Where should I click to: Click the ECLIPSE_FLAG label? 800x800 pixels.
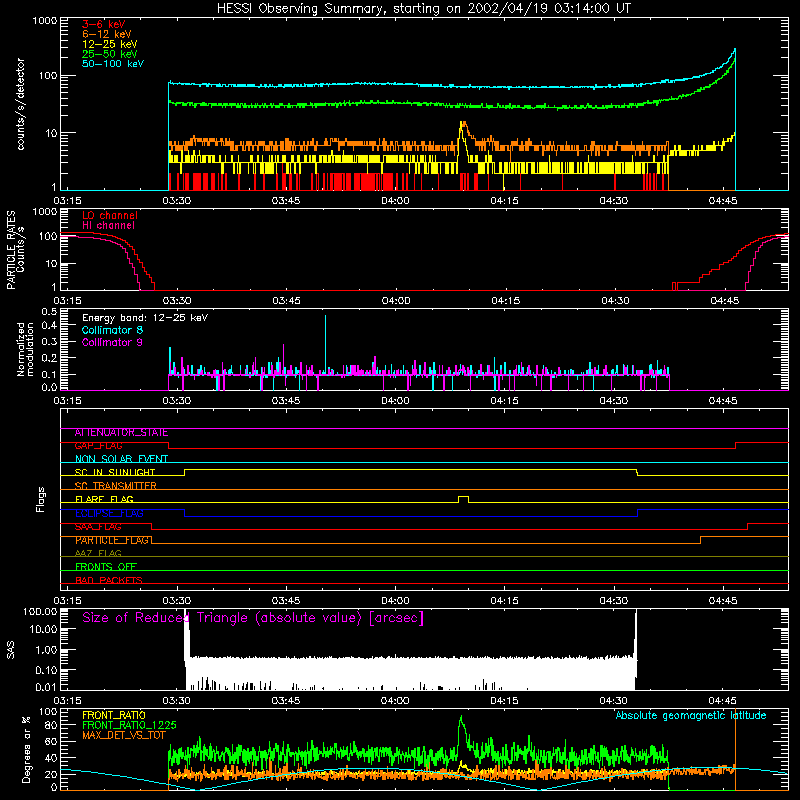tap(109, 513)
